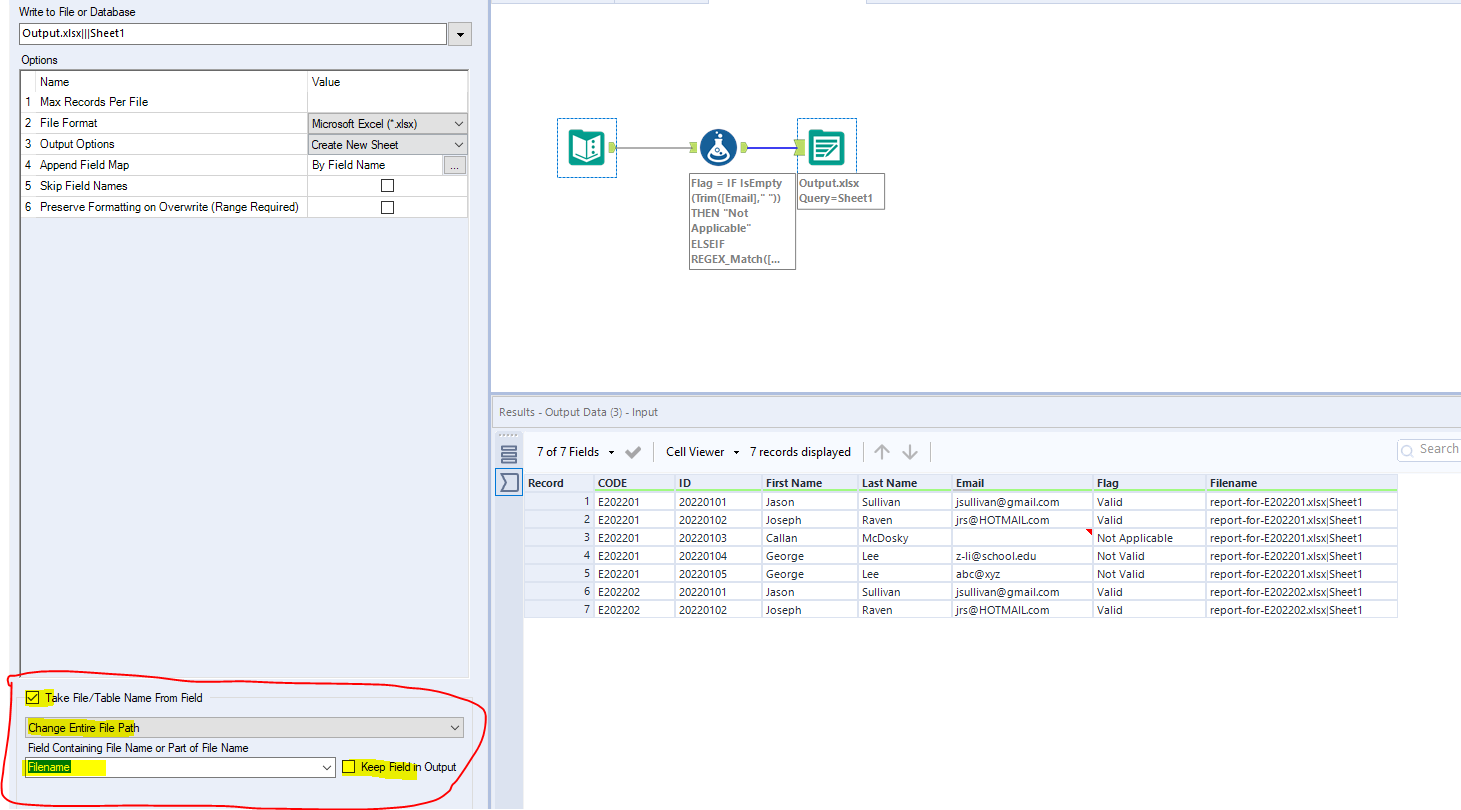Click the up arrow in the Results toolbar
Image resolution: width=1461 pixels, height=810 pixels.
[x=881, y=452]
